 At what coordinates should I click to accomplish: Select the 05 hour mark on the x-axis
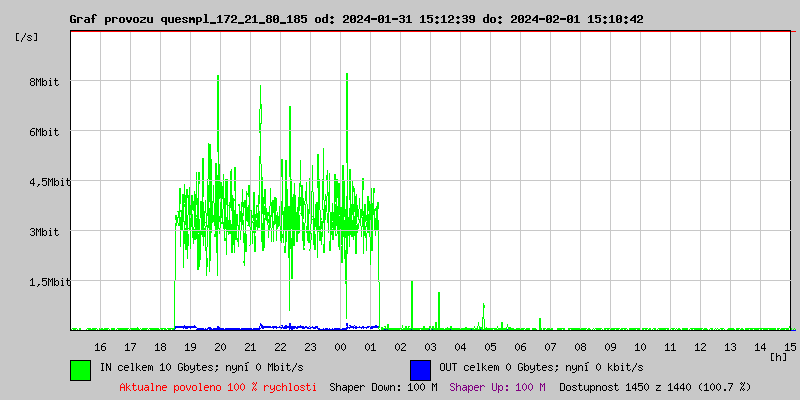[491, 346]
